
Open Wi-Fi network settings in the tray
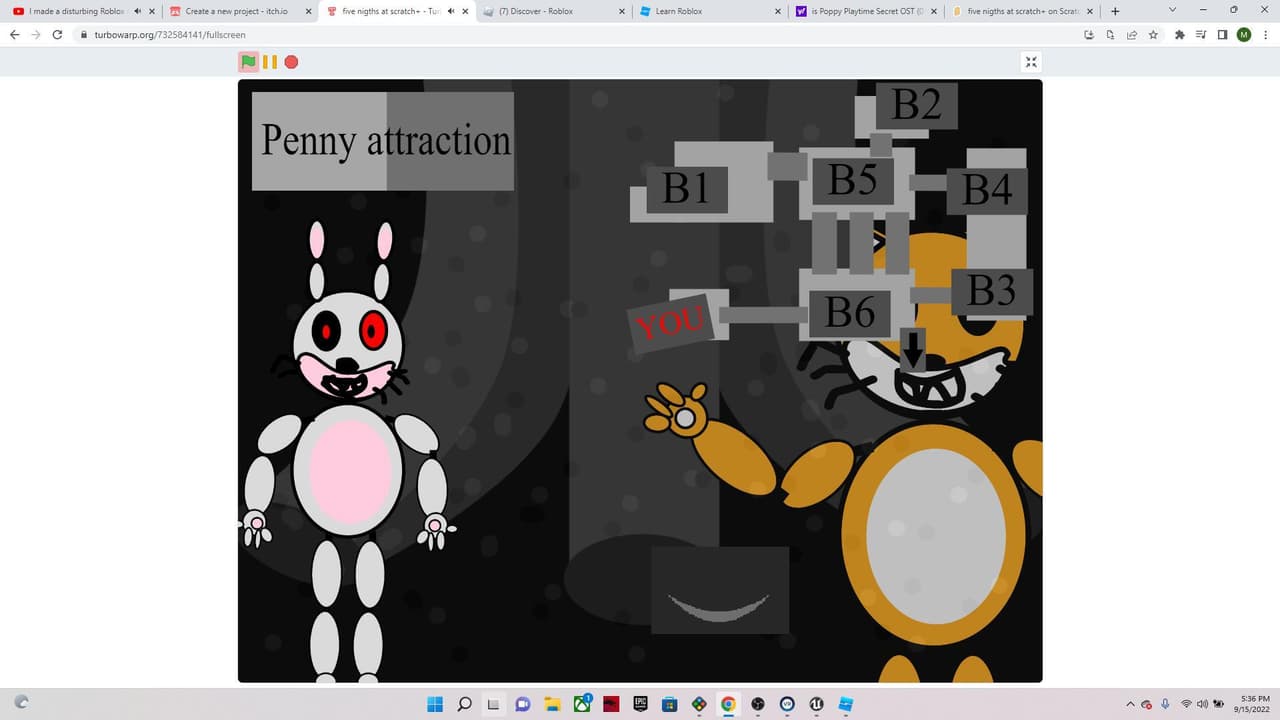point(1187,704)
